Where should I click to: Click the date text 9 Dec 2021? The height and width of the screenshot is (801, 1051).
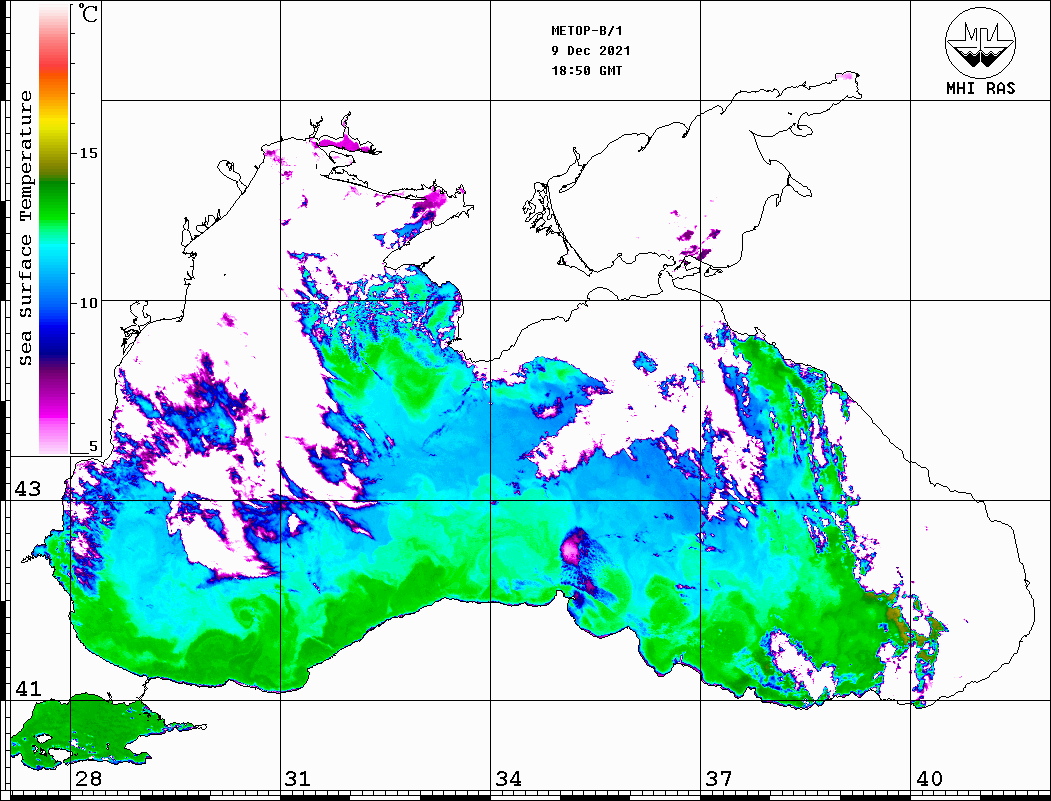pos(591,51)
